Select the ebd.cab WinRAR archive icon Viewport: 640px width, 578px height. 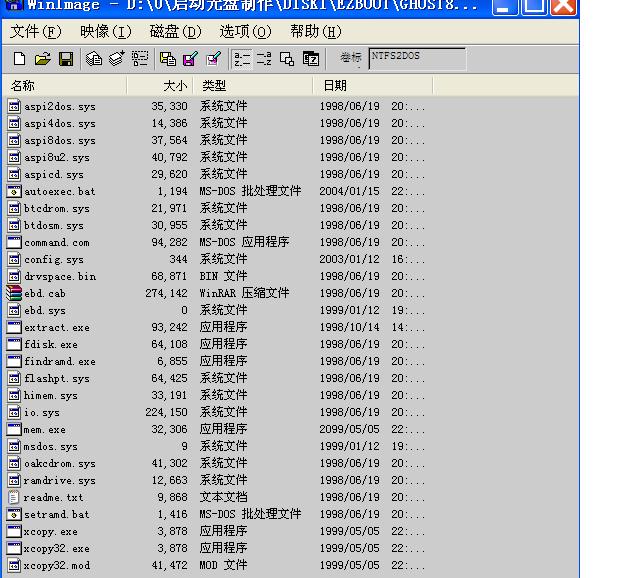14,293
